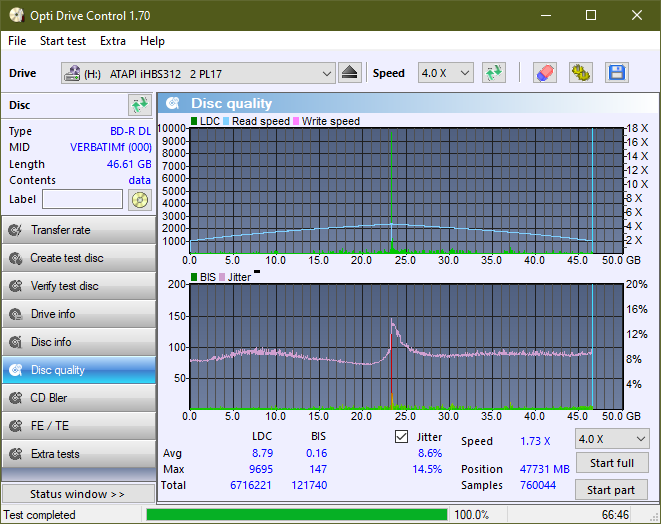Toggle the Jitter checkbox
Viewport: 661px width, 524px height.
click(x=401, y=437)
